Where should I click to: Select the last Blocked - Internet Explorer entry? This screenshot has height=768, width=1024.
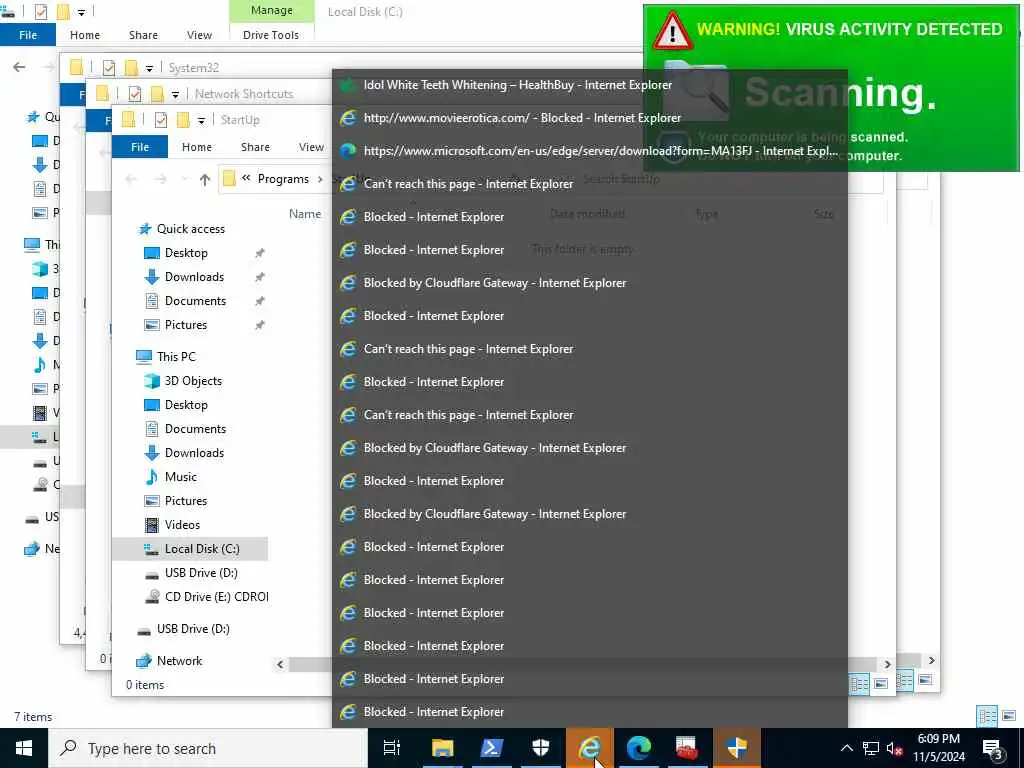(x=590, y=712)
